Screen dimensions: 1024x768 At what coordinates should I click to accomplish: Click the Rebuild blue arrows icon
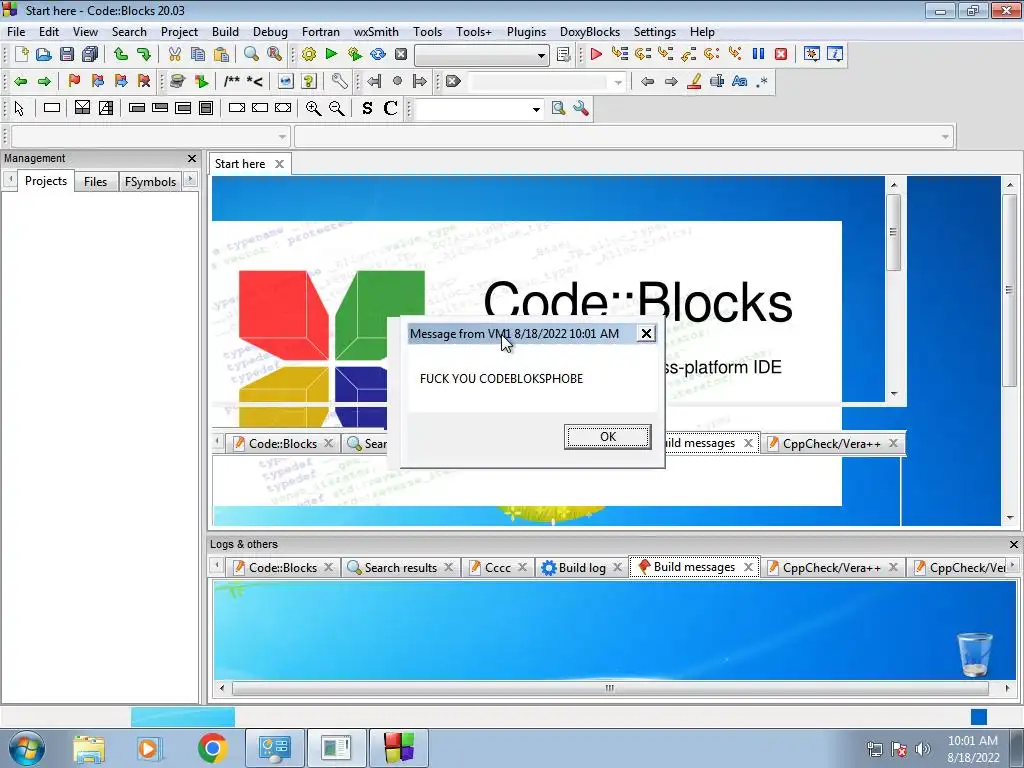(x=377, y=54)
